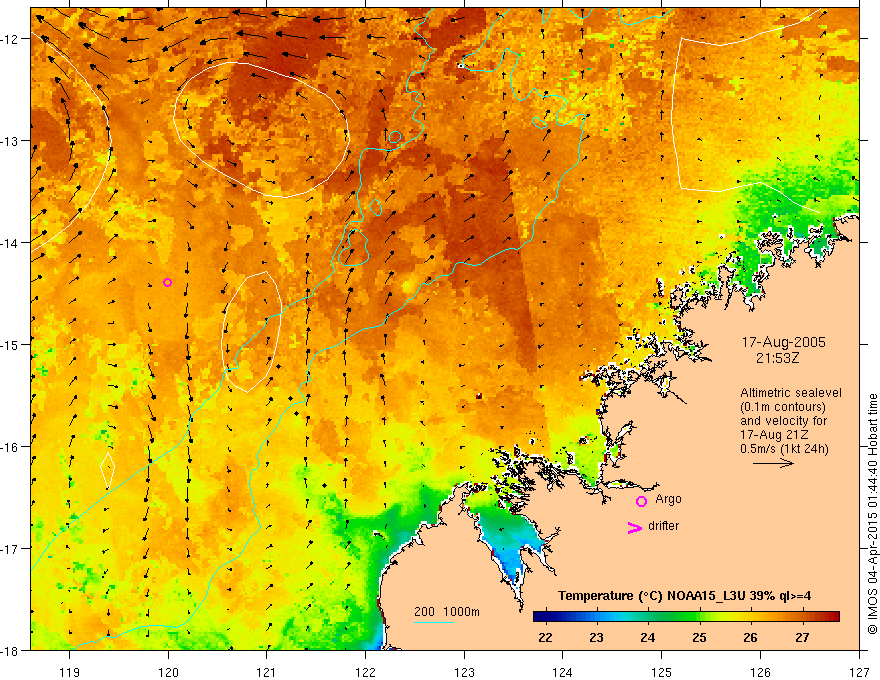Click longitude axis label 127

pyautogui.click(x=859, y=672)
